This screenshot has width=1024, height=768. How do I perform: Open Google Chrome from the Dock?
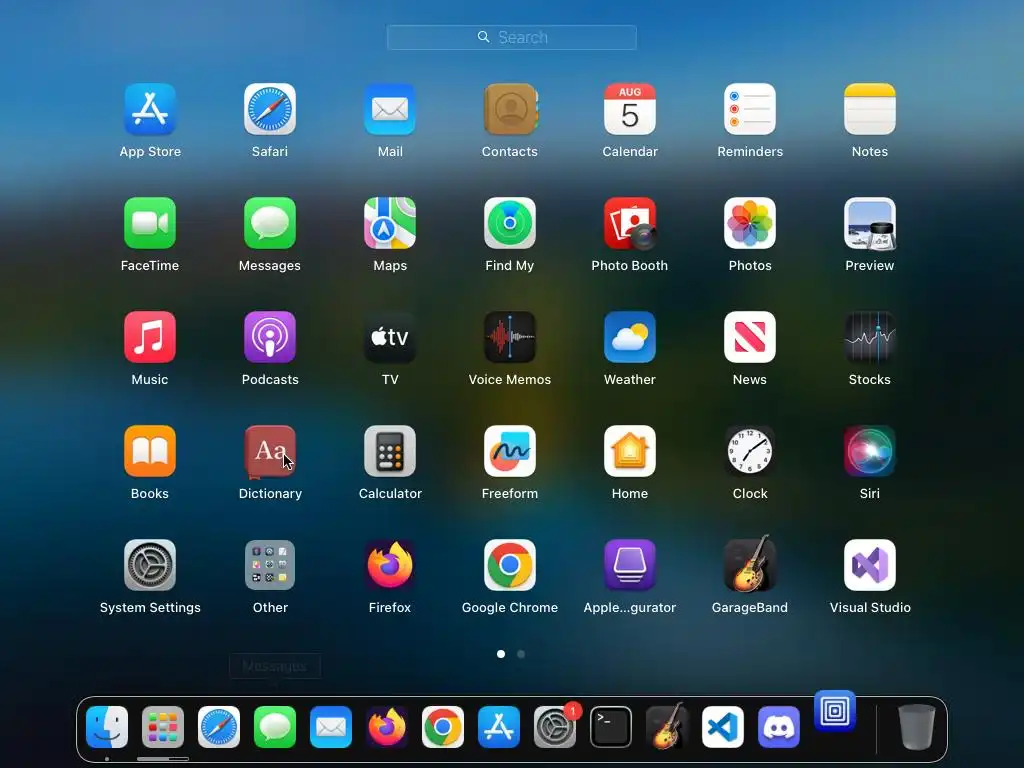pos(443,727)
